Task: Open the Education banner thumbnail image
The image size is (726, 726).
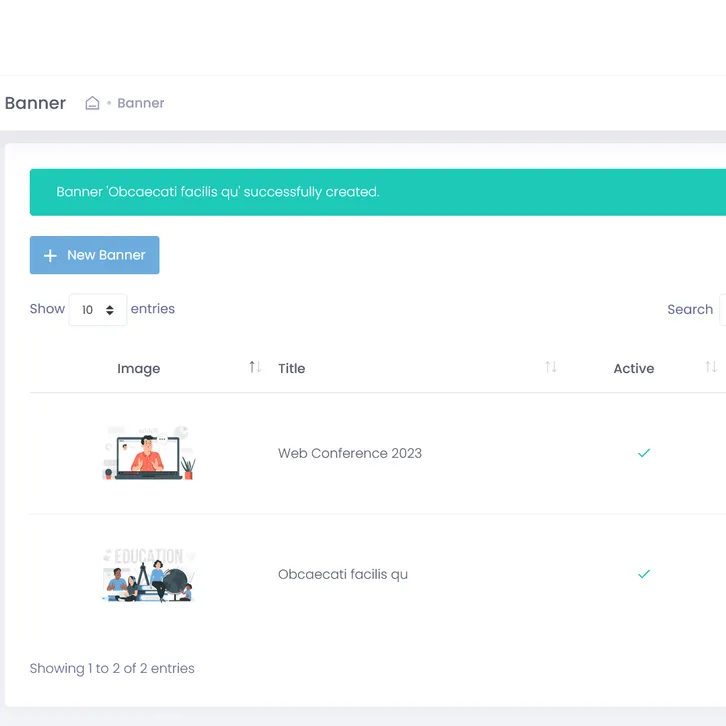Action: [148, 574]
